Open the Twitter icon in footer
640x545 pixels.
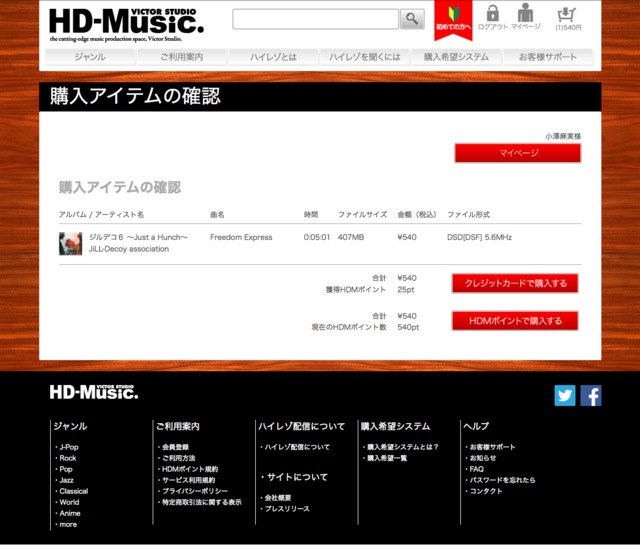point(565,395)
